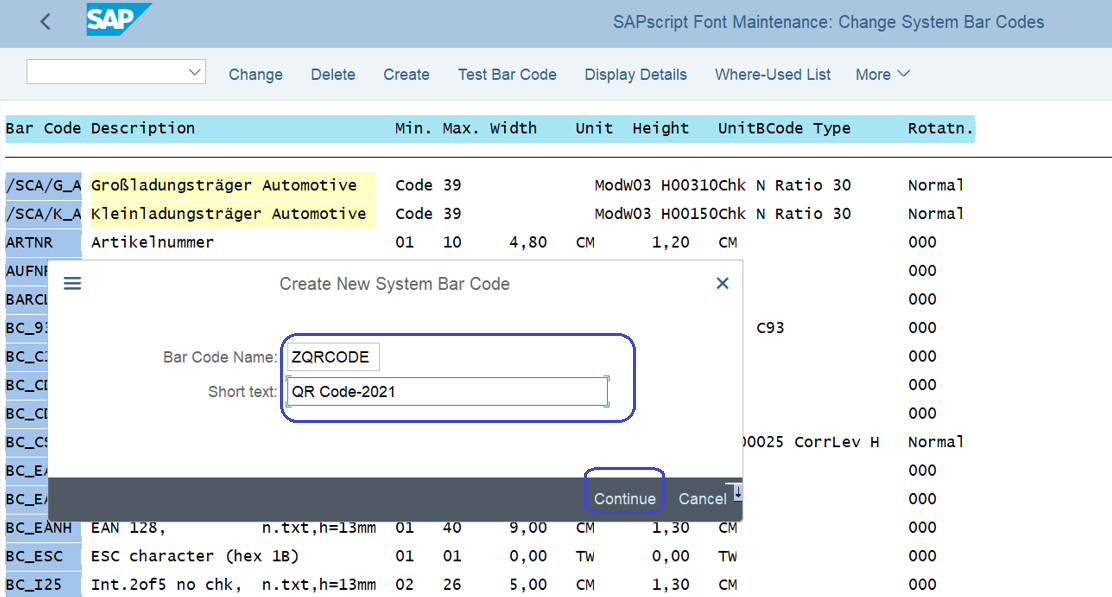This screenshot has width=1112, height=597.
Task: Open the dialog's hamburger menu icon
Action: [x=71, y=283]
